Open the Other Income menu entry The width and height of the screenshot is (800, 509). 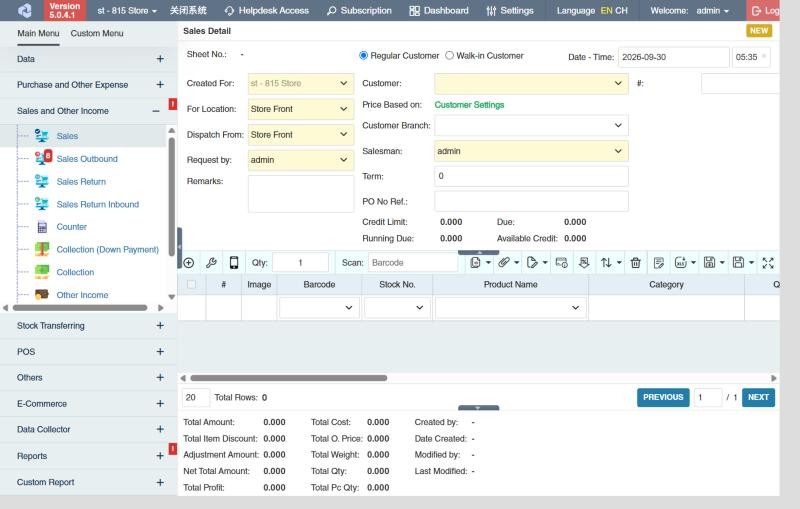(82, 295)
